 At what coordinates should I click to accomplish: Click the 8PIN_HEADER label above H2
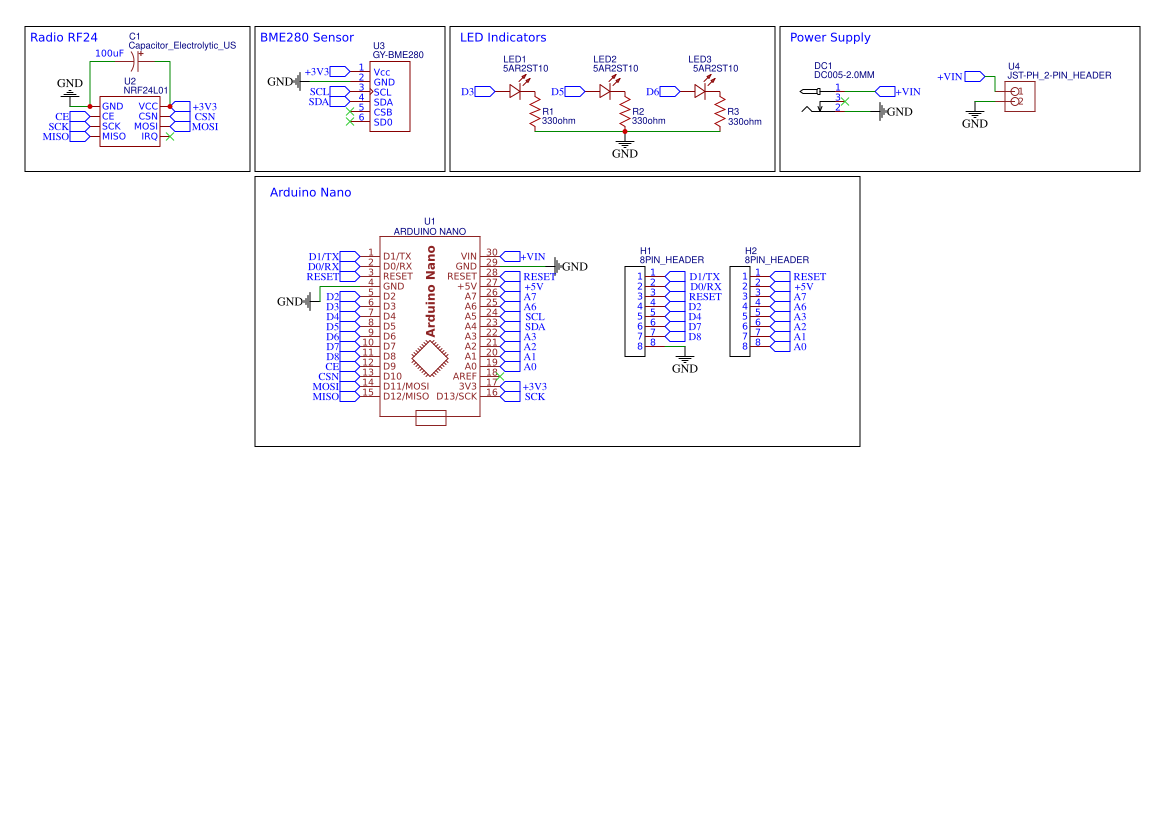pos(776,260)
